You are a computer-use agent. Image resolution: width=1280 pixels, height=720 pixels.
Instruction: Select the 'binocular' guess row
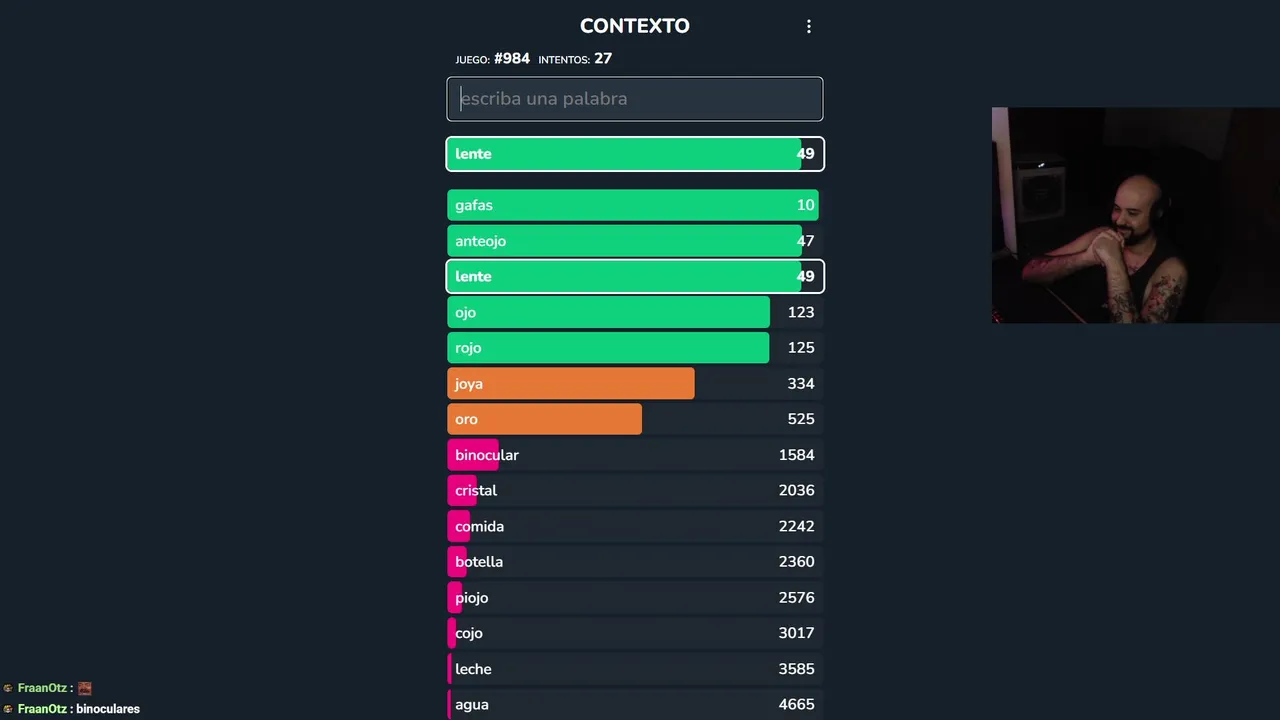click(634, 455)
